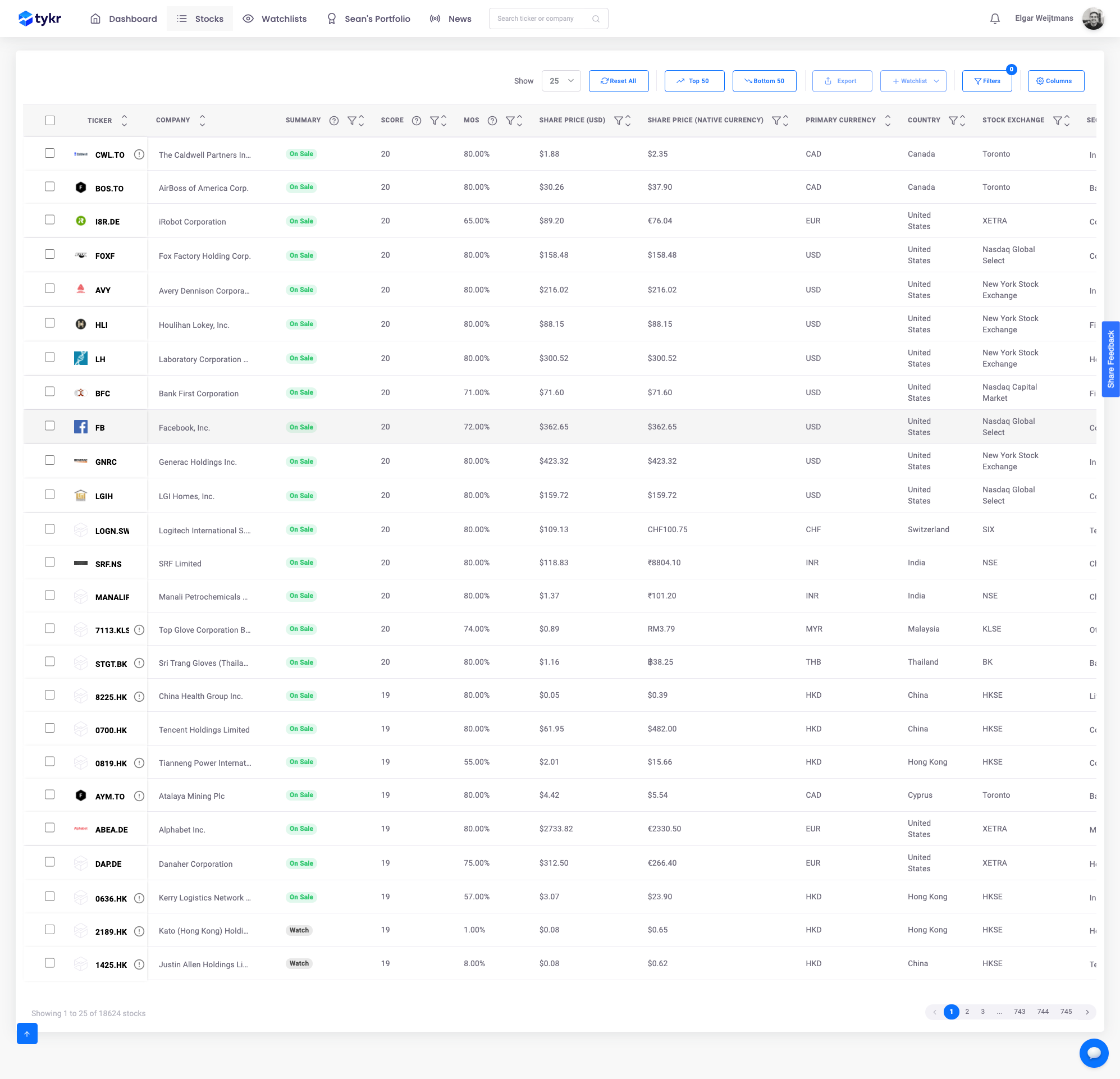1120x1079 pixels.
Task: Open the Score column help question mark
Action: point(416,120)
